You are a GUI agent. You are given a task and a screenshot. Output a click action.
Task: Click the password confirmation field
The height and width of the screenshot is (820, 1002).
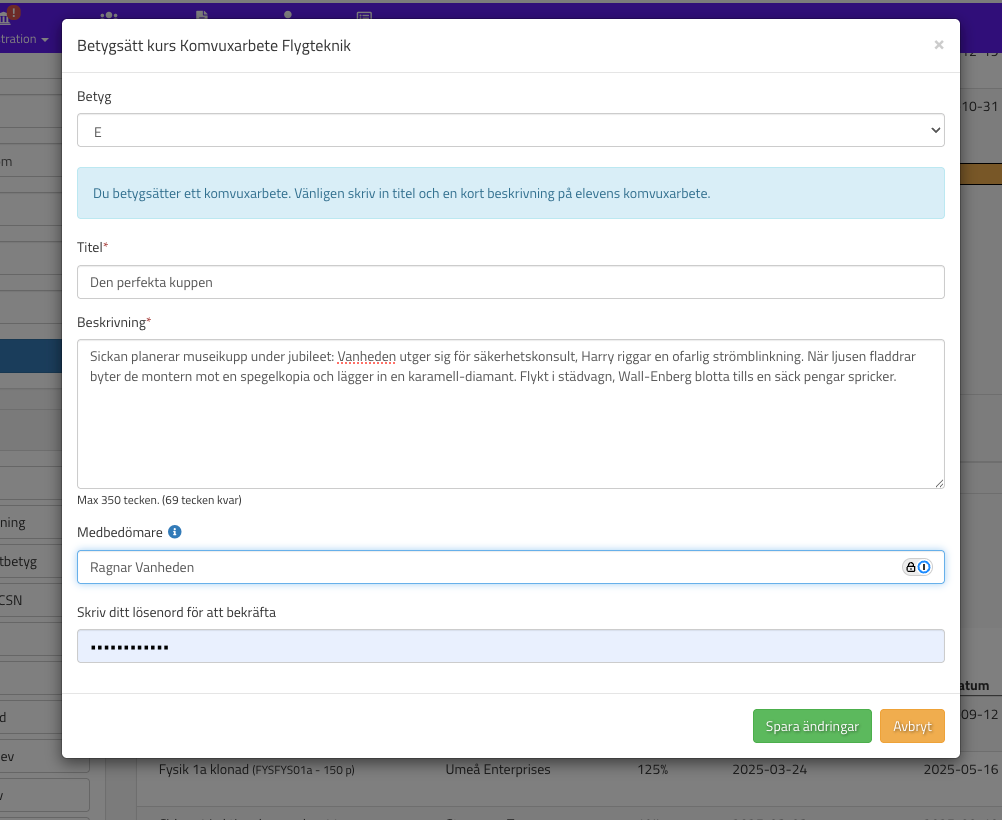[x=510, y=646]
